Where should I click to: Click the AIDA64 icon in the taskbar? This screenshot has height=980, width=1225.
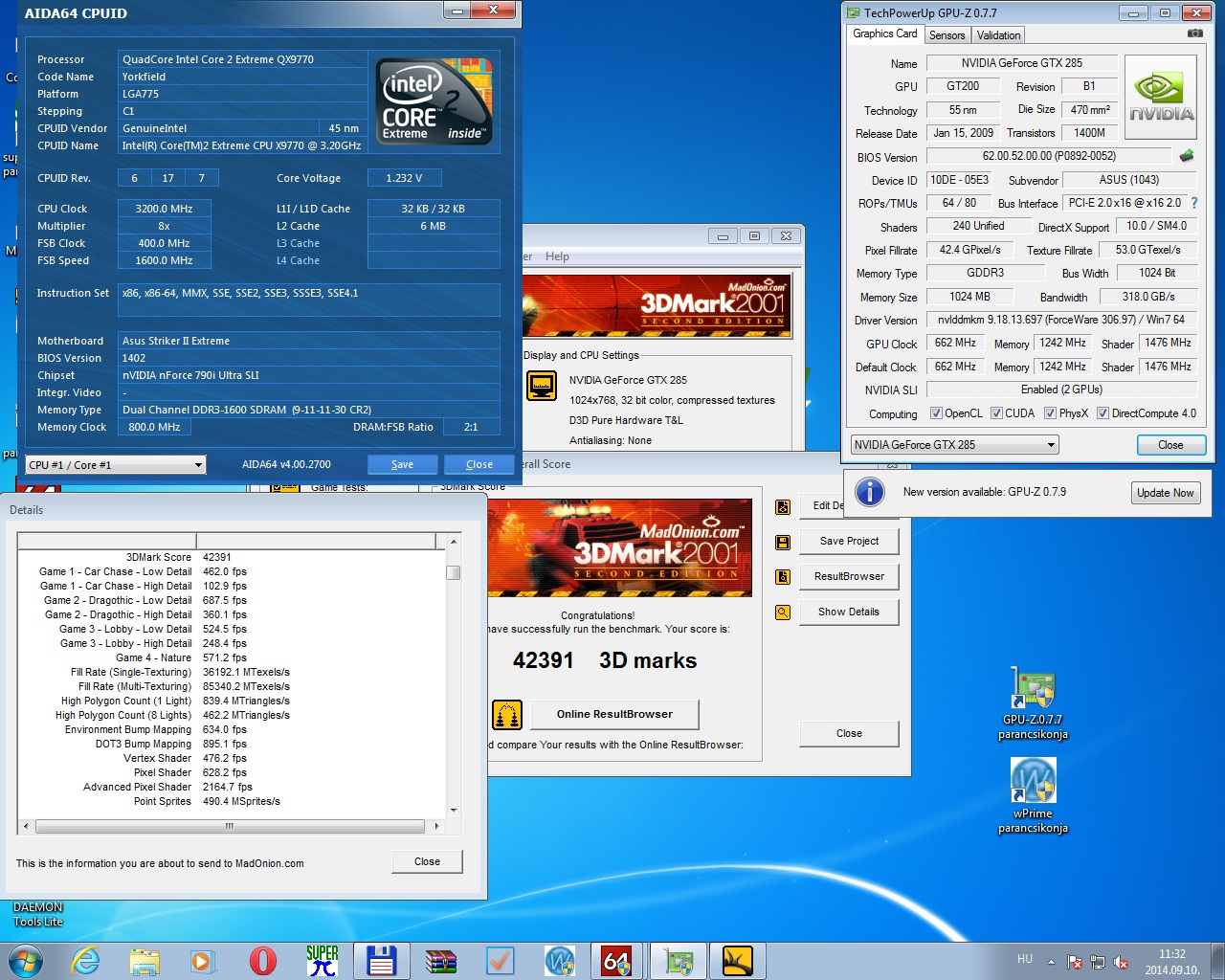[x=616, y=960]
